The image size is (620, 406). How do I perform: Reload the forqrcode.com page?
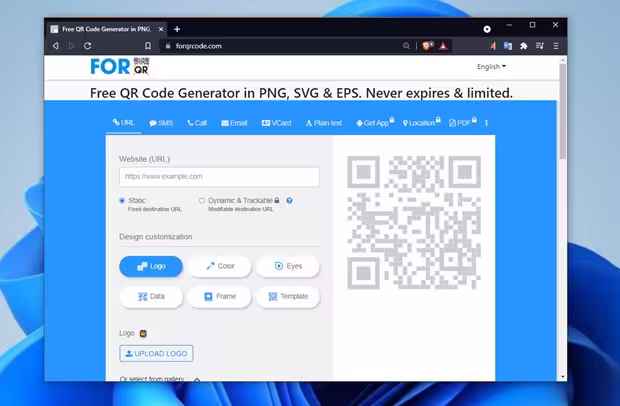(88, 46)
